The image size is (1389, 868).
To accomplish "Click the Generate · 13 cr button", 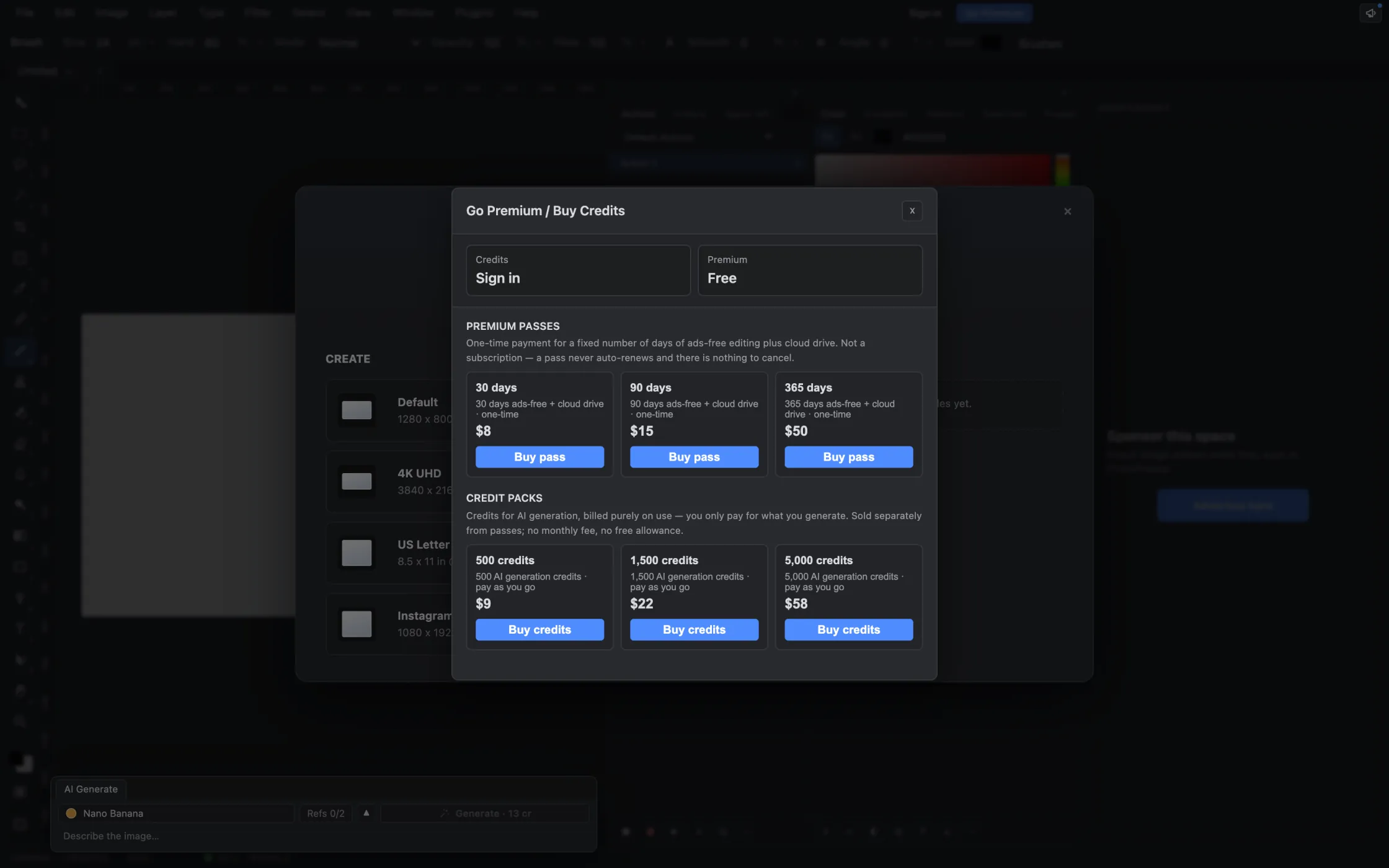I will click(485, 813).
